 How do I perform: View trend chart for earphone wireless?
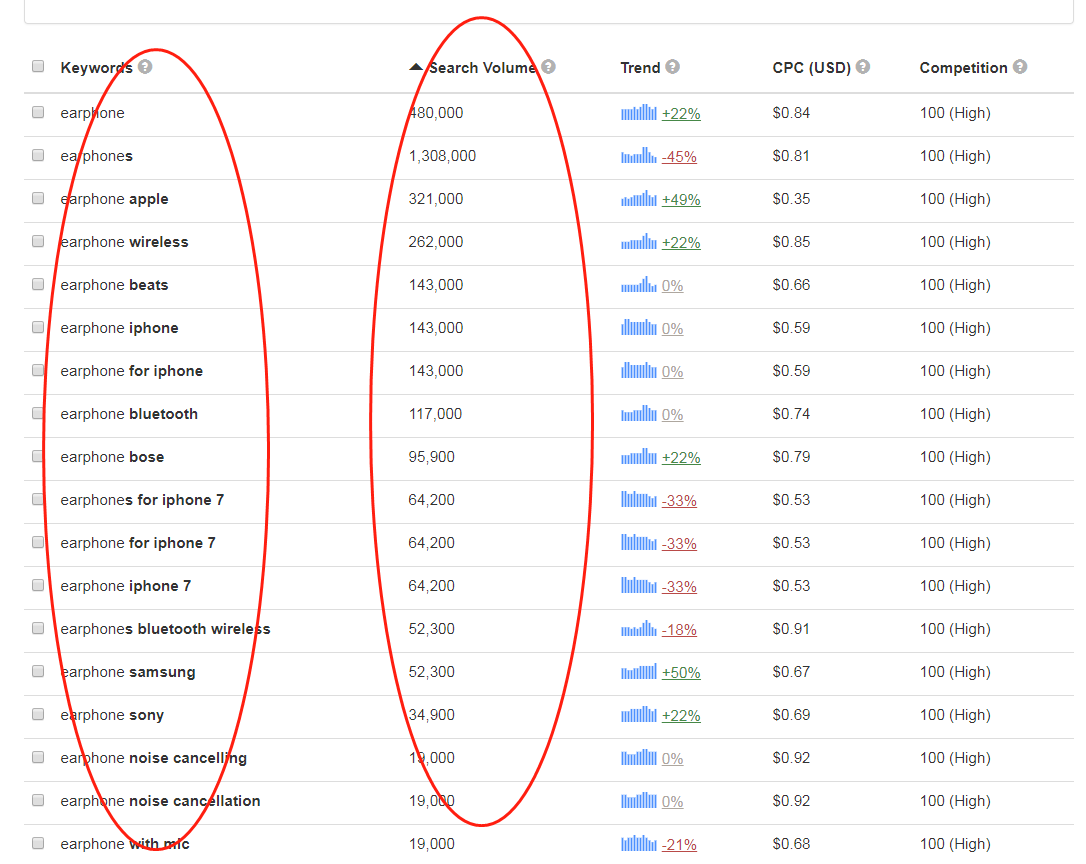(639, 241)
